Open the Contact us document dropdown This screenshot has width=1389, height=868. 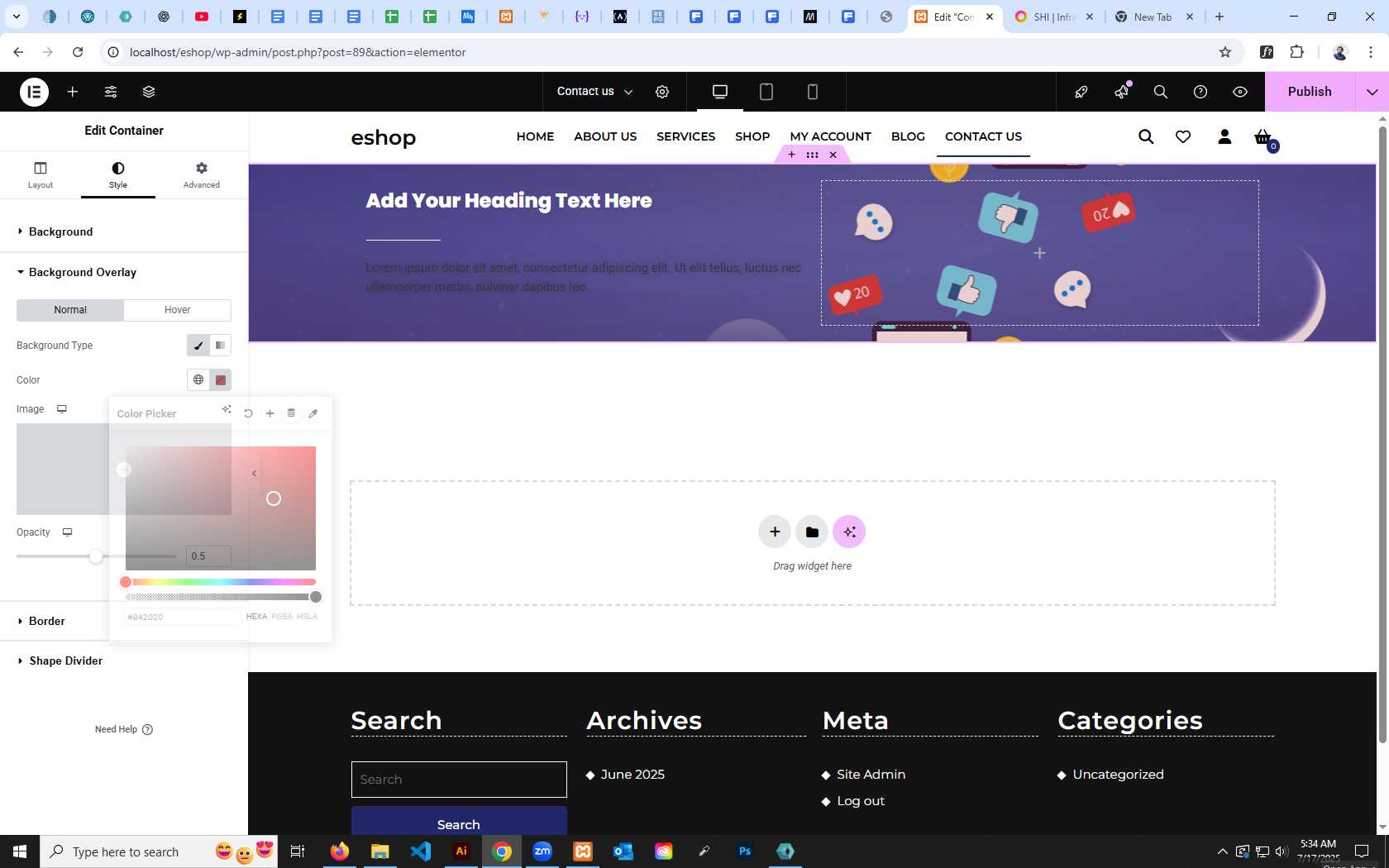594,92
